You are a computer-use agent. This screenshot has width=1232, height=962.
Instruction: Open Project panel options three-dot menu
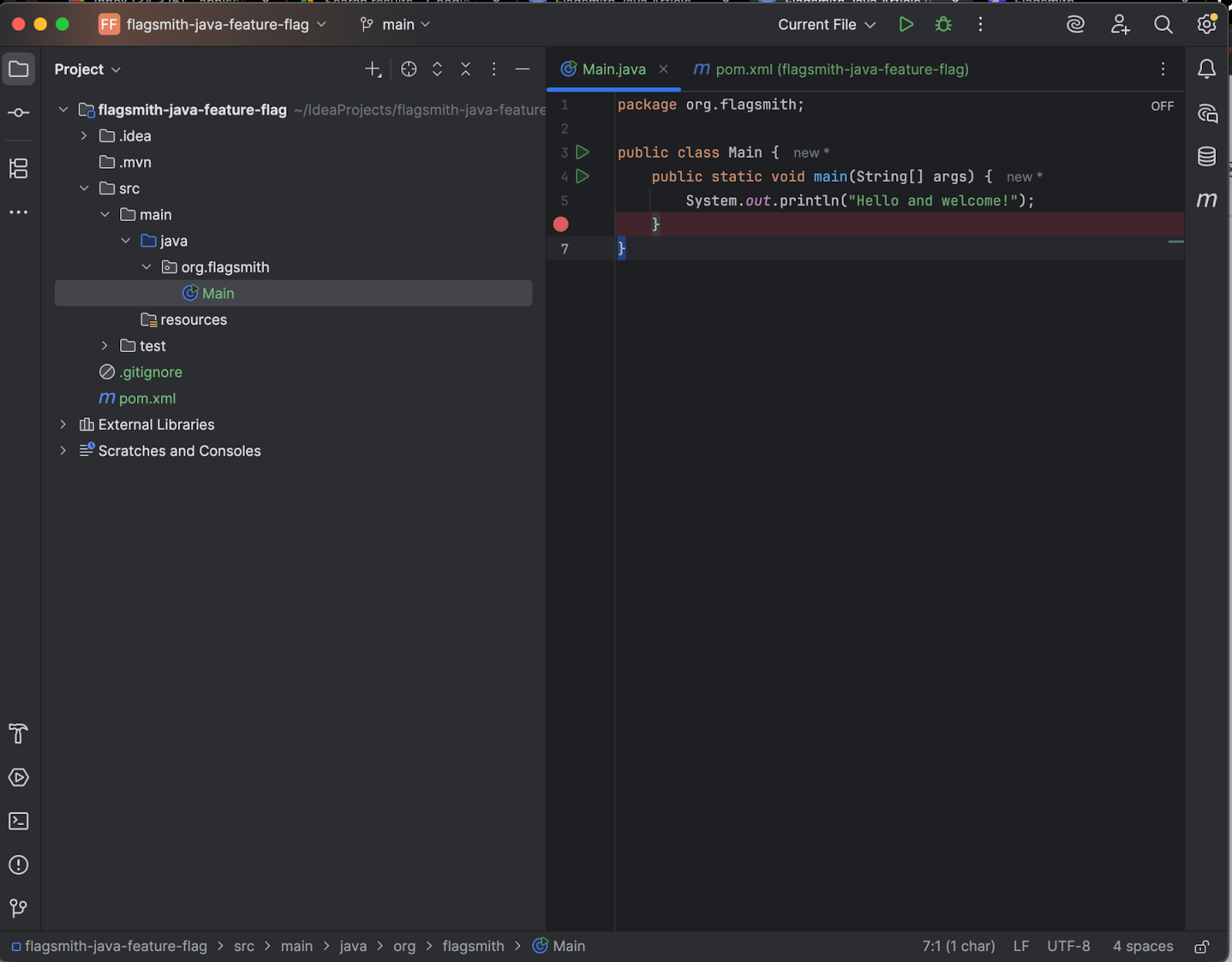point(494,69)
